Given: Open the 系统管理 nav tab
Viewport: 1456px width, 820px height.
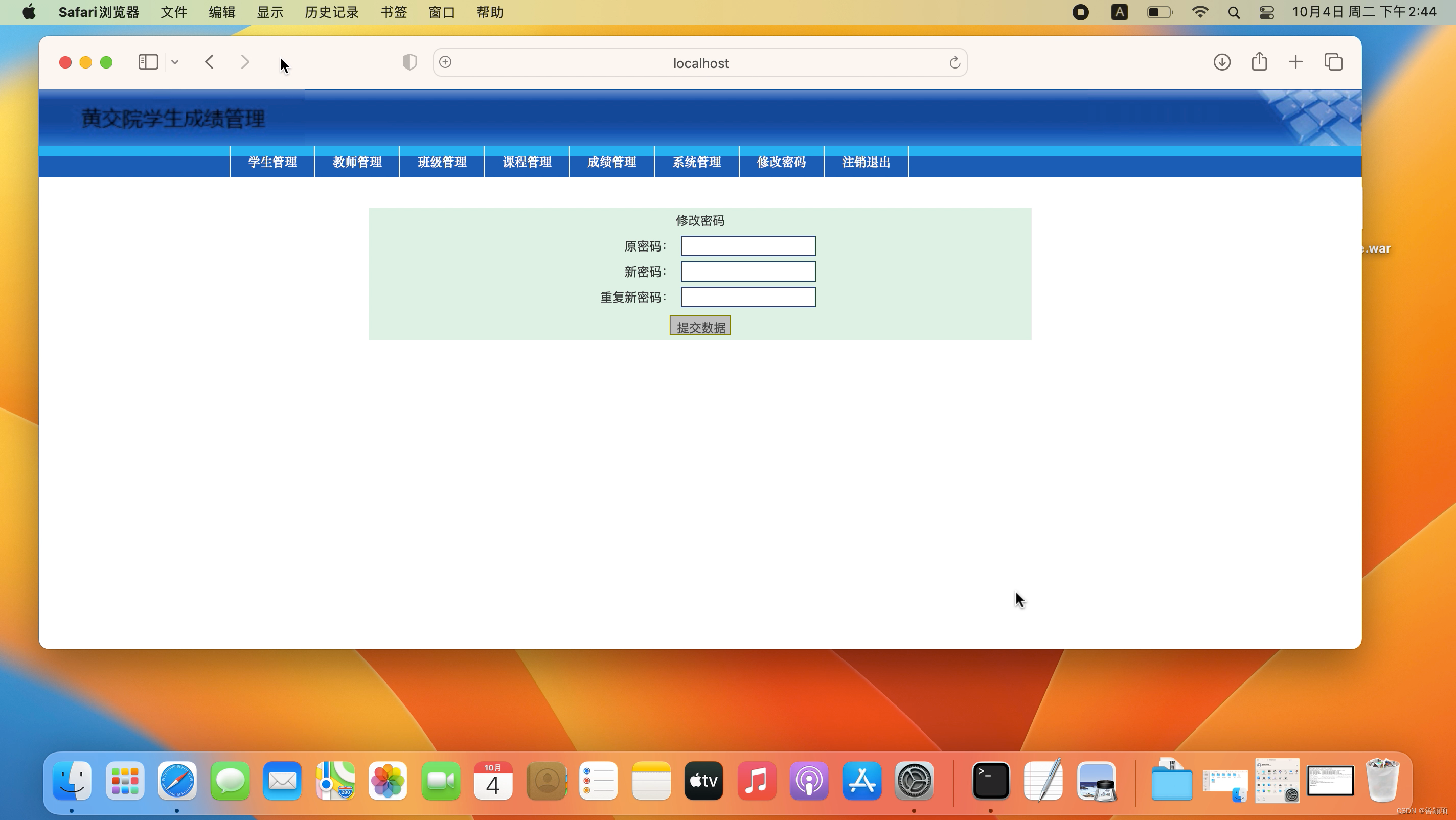Looking at the screenshot, I should [x=697, y=162].
